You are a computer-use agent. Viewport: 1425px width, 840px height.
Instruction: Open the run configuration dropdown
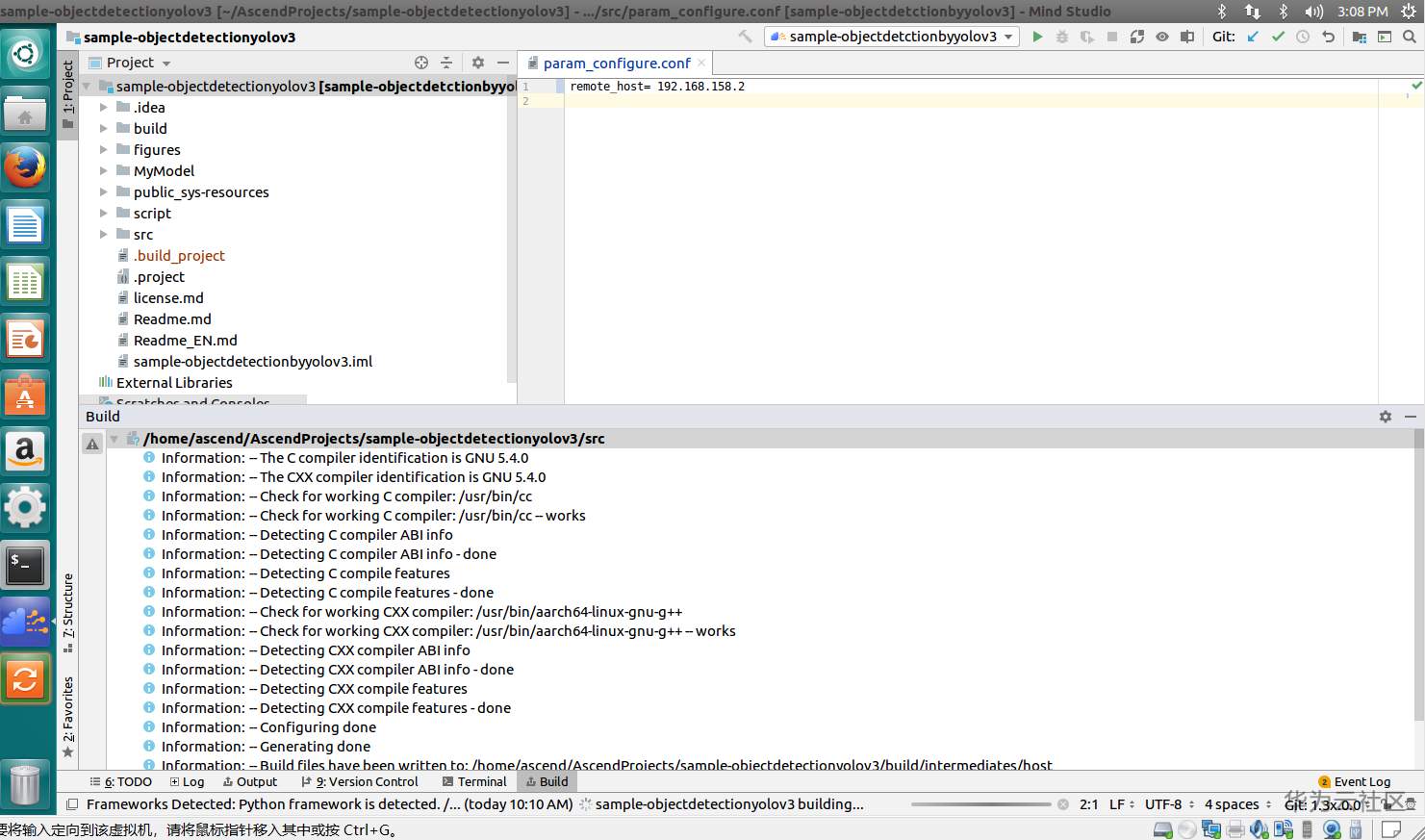point(892,37)
